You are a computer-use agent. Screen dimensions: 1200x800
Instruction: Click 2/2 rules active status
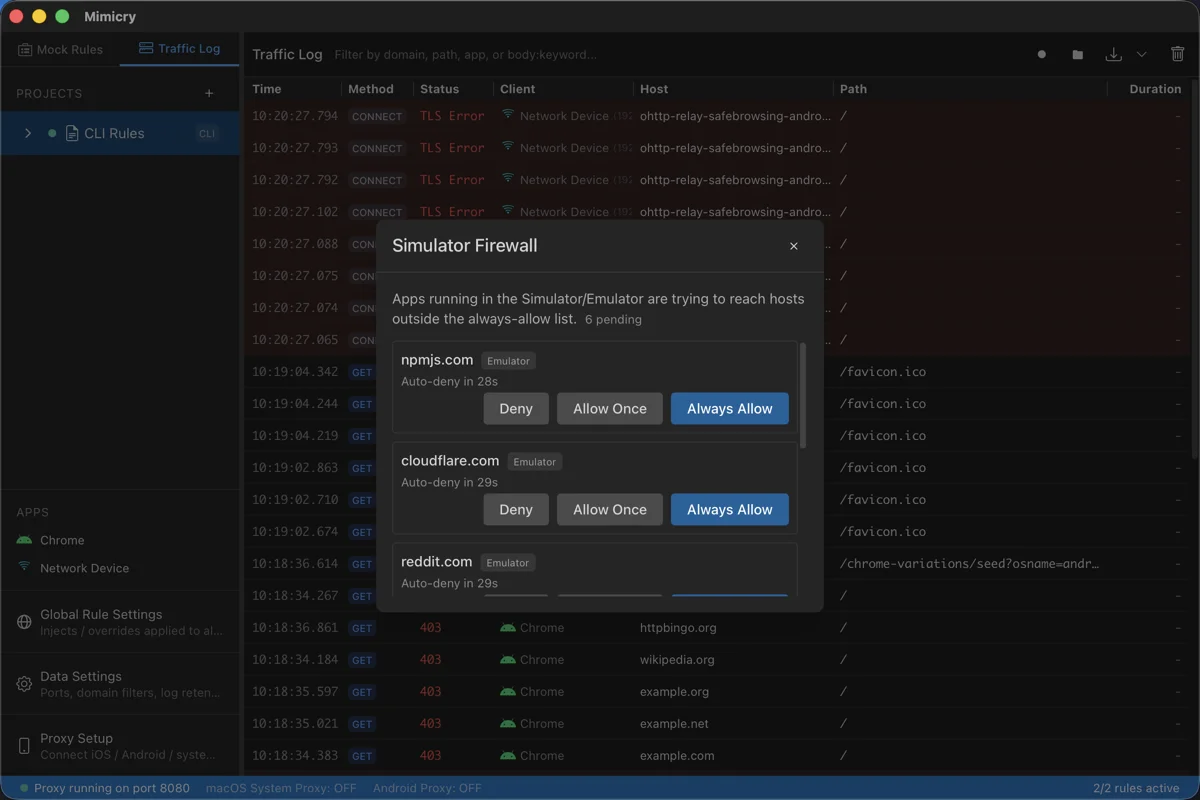click(1137, 788)
